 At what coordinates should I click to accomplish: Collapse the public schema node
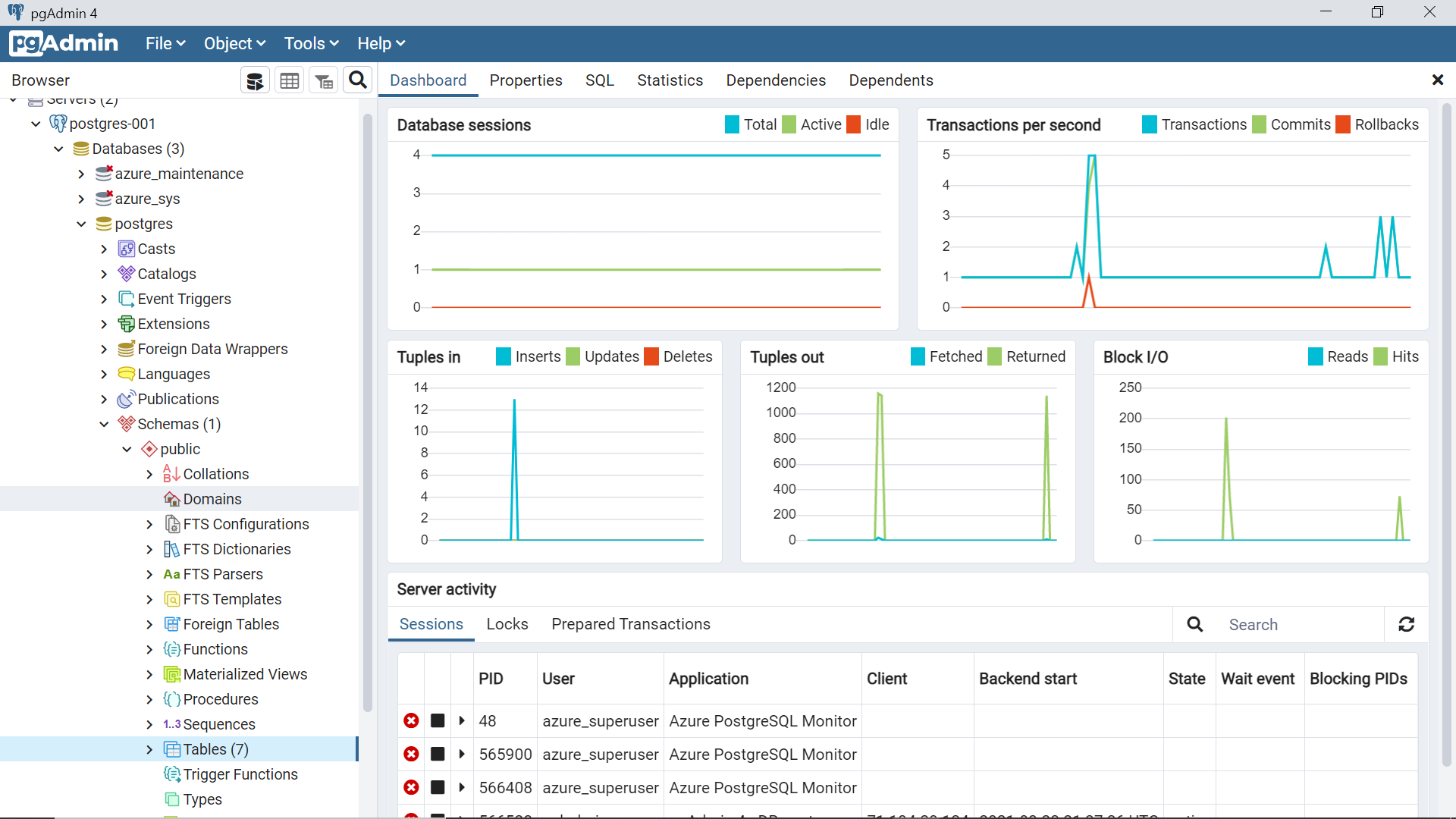pos(127,449)
